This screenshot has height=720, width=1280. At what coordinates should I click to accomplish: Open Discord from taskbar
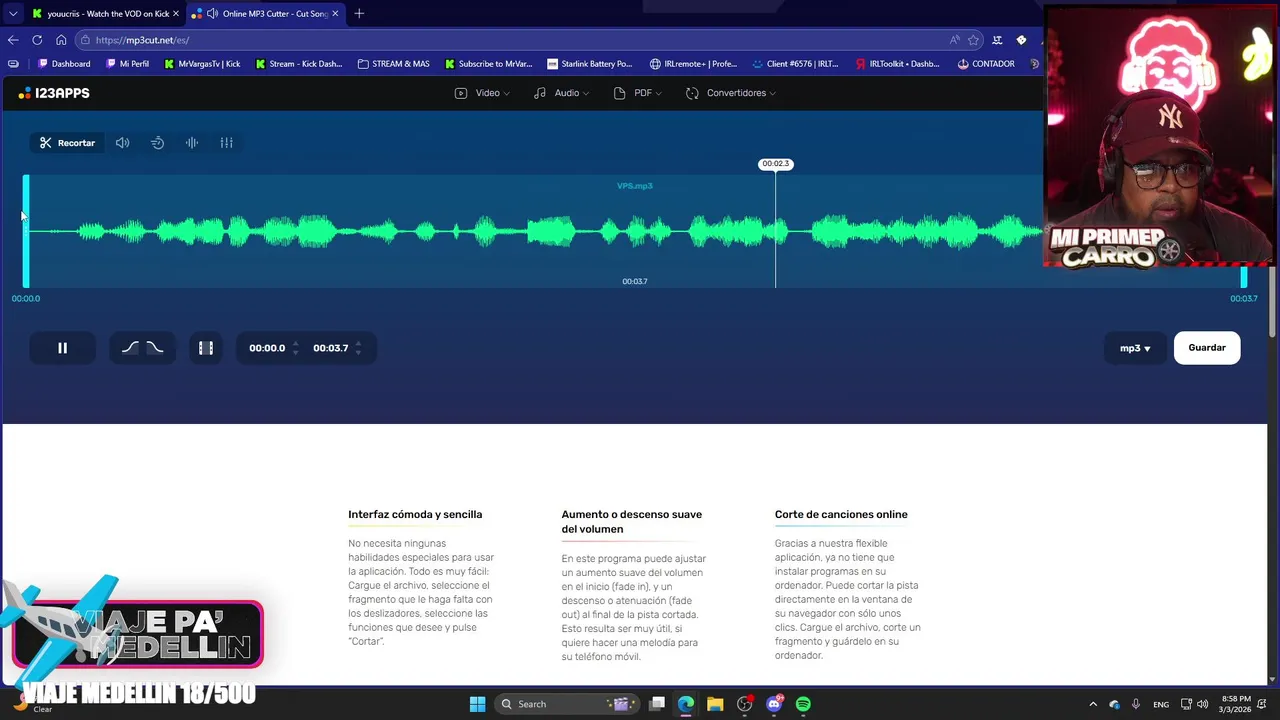(774, 704)
